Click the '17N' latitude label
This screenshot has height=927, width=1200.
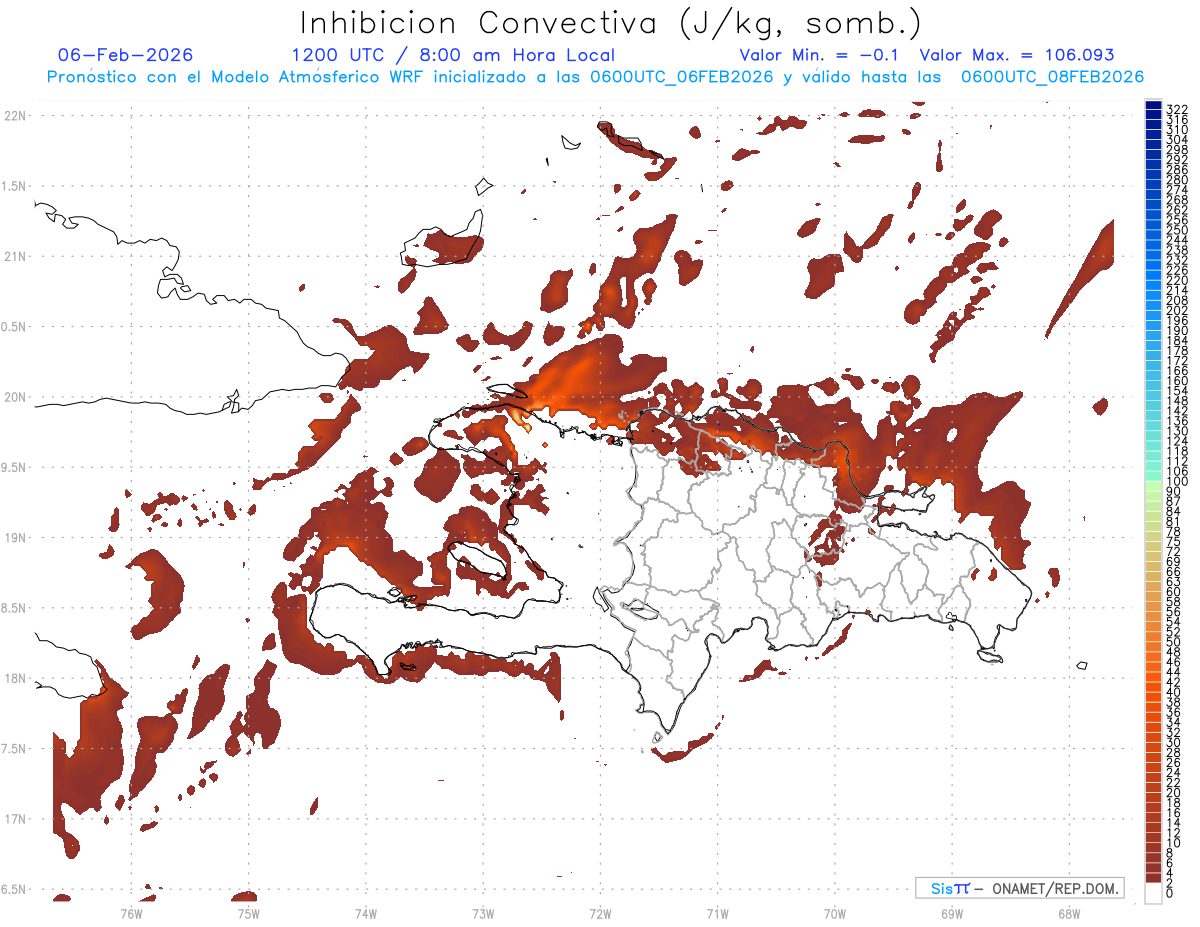(15, 819)
